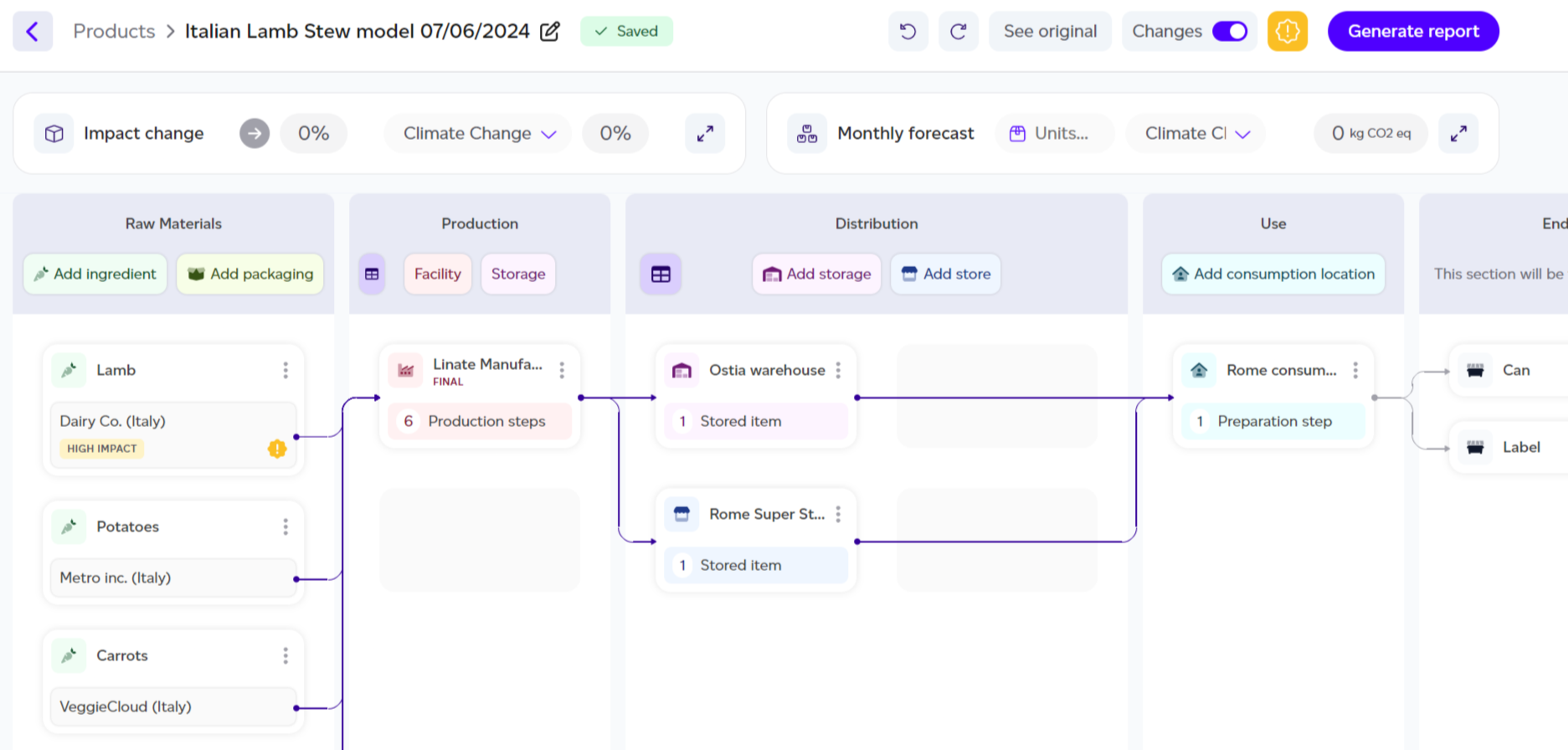Click the grey arrow circle next to Impact change

254,133
